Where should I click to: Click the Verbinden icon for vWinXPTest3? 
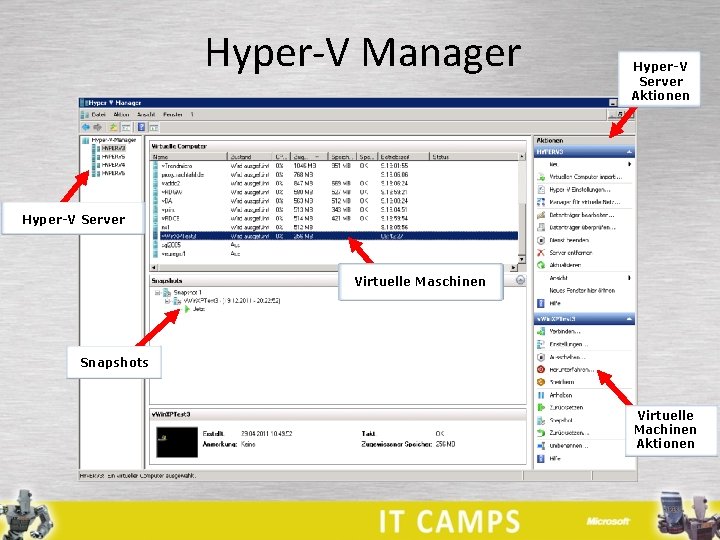coord(541,332)
